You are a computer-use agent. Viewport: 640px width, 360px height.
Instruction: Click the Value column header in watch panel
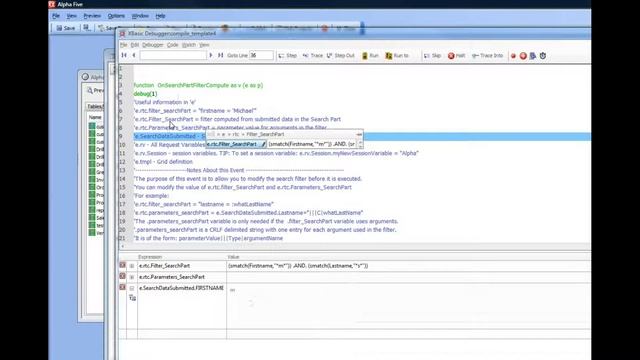(x=233, y=257)
